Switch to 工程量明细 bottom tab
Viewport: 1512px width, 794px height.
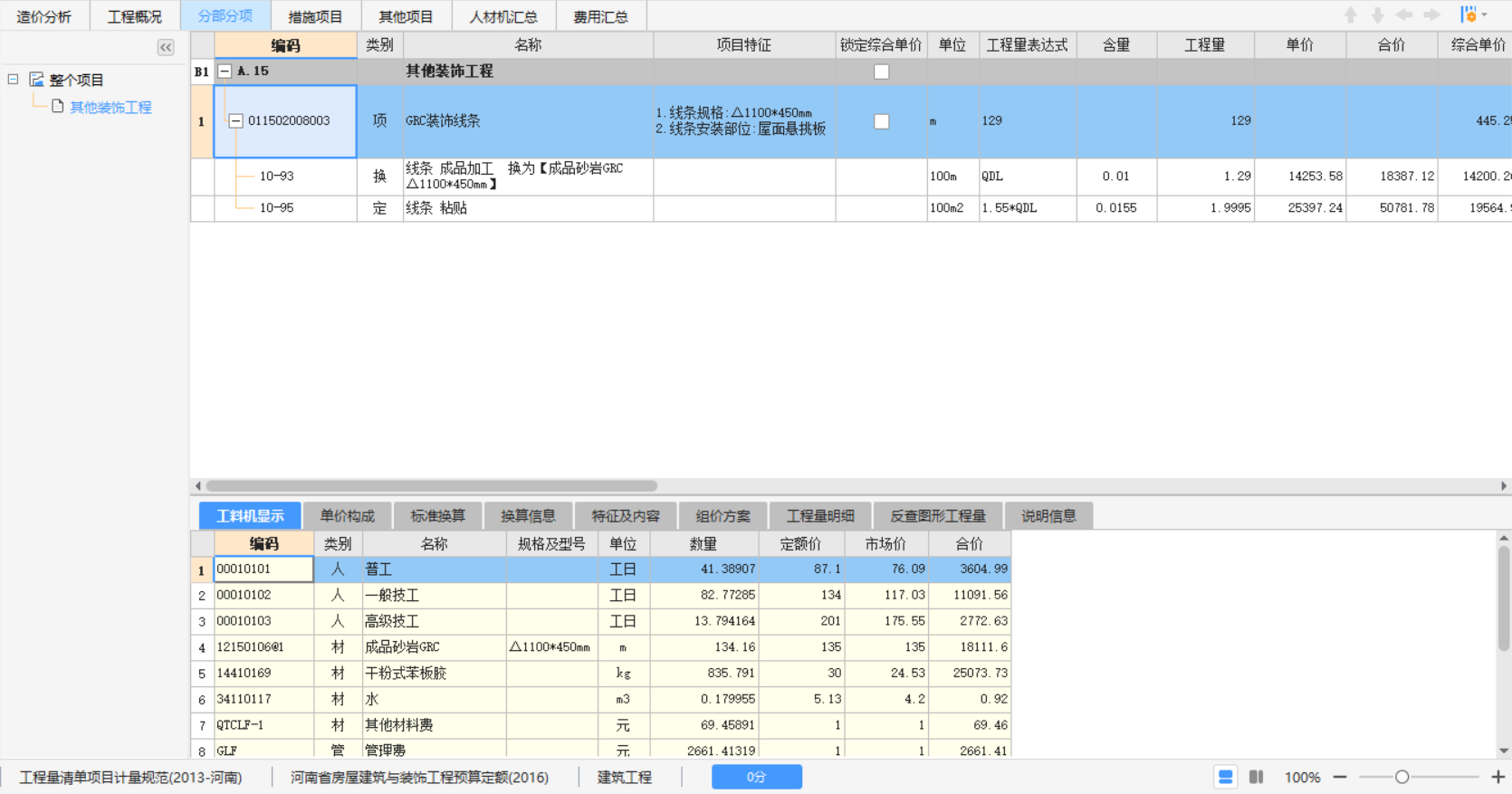[820, 516]
